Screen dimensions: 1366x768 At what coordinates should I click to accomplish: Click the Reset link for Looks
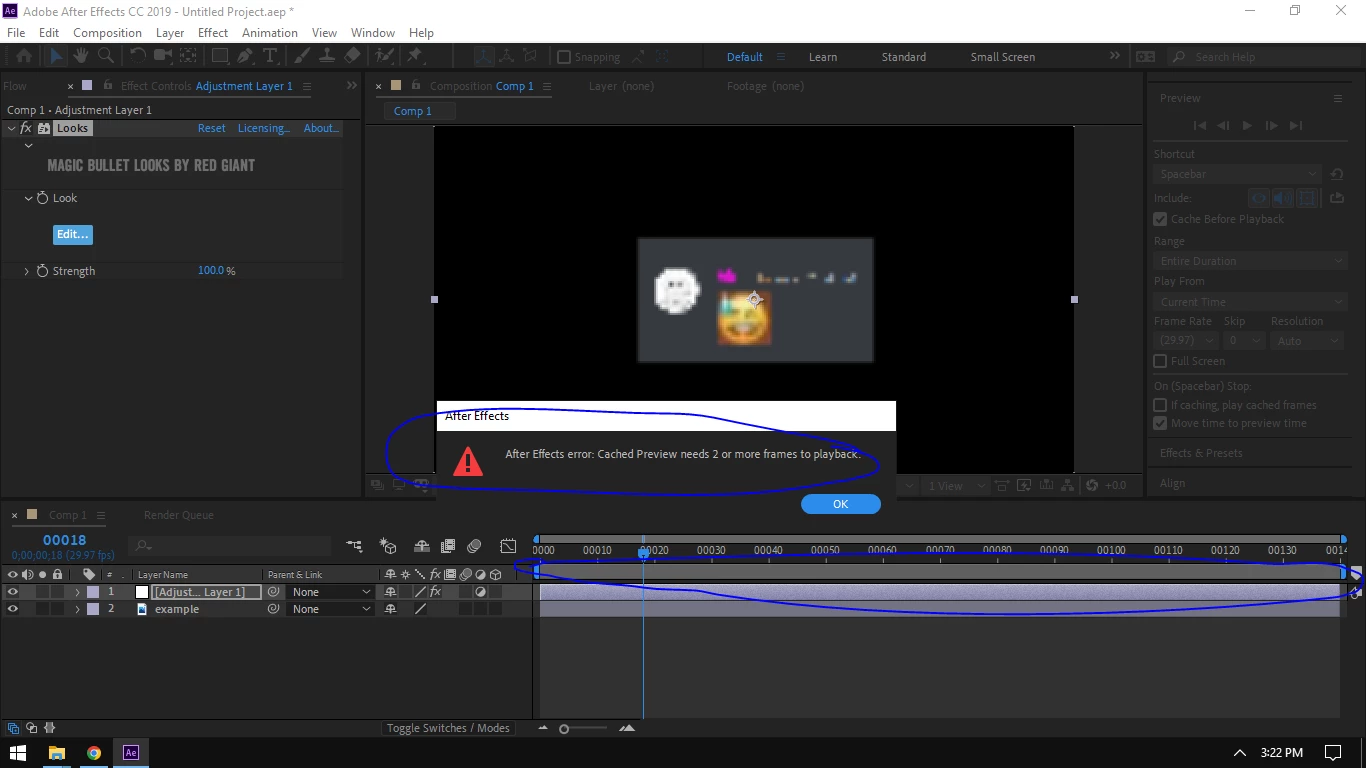pos(211,128)
